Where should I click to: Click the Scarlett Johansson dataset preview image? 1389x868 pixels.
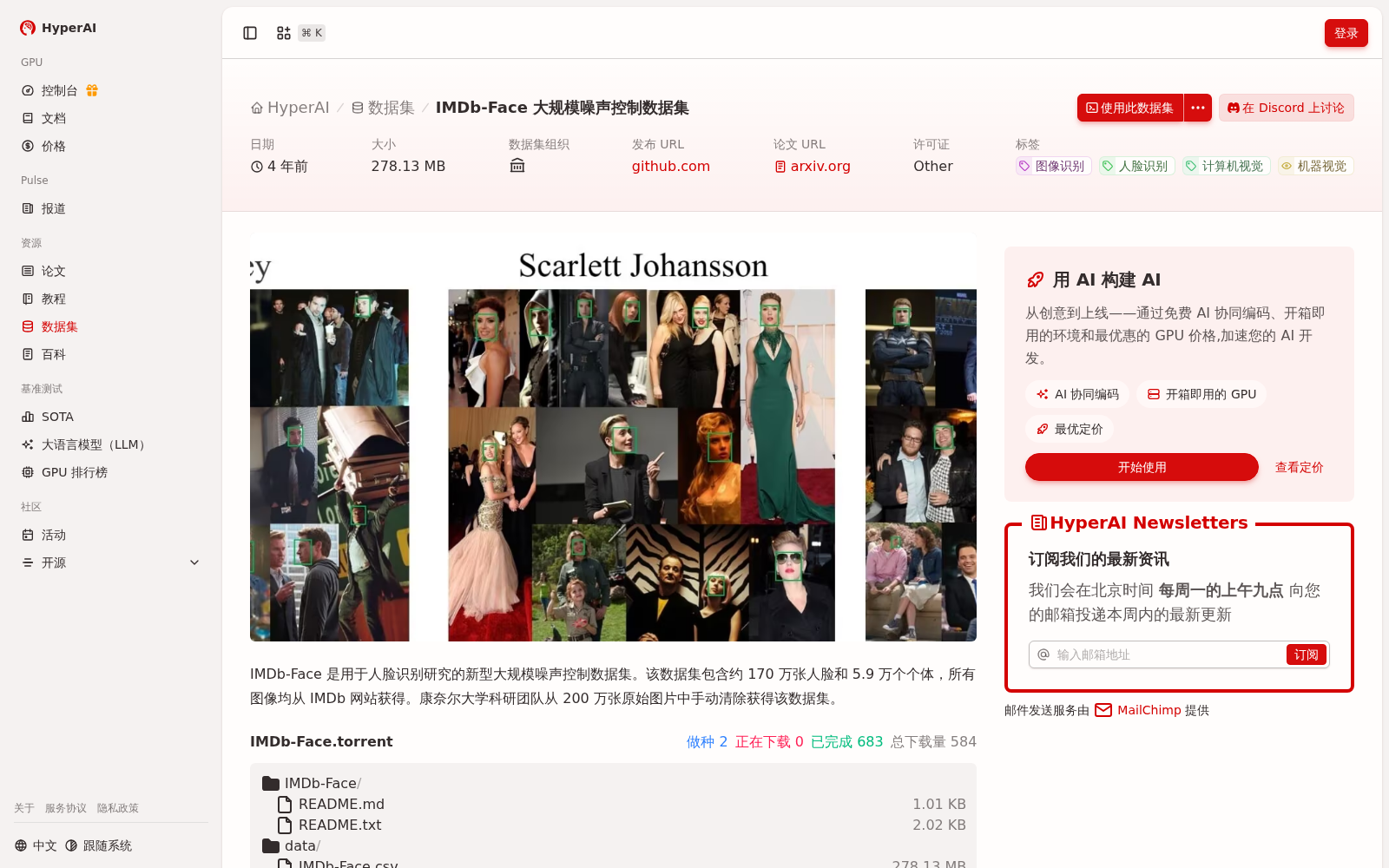point(613,437)
